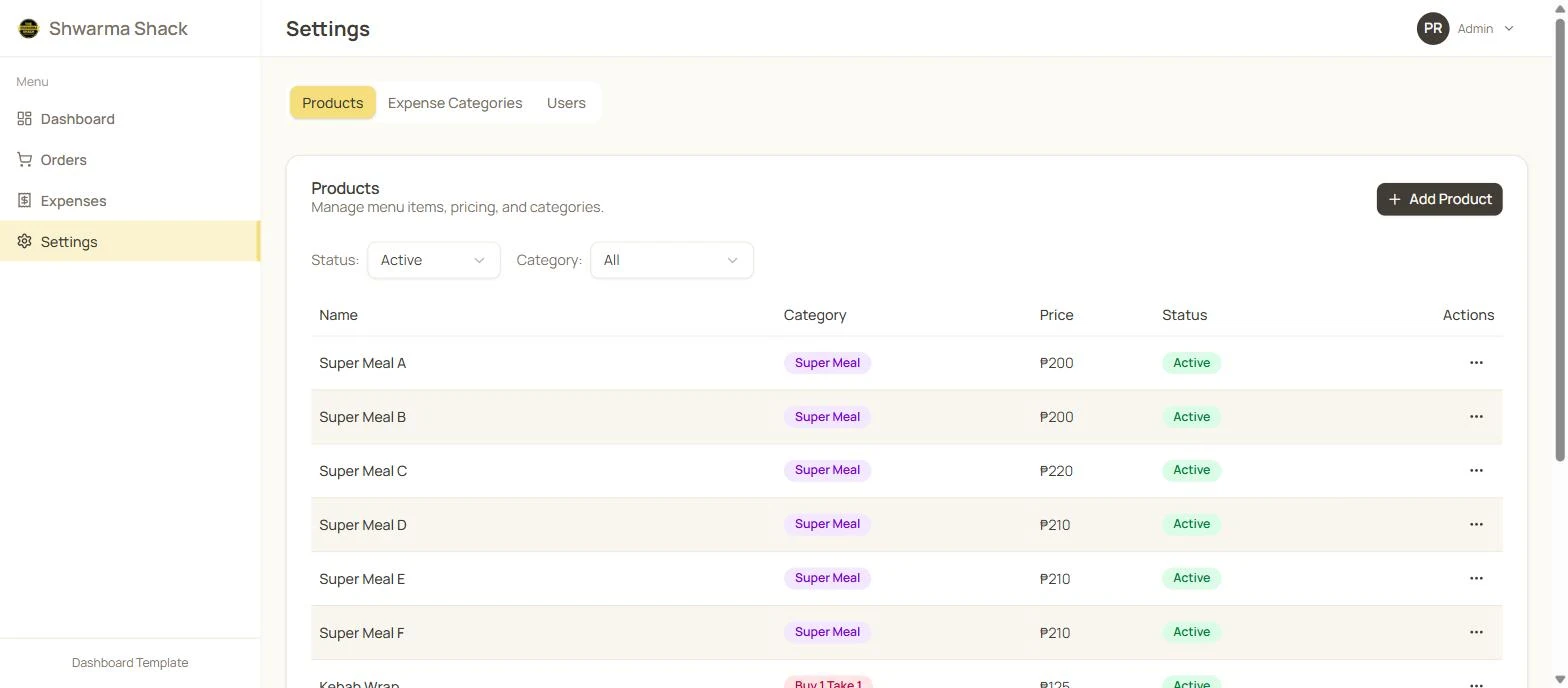The image size is (1568, 688).
Task: Click the Status column header
Action: click(x=1184, y=315)
